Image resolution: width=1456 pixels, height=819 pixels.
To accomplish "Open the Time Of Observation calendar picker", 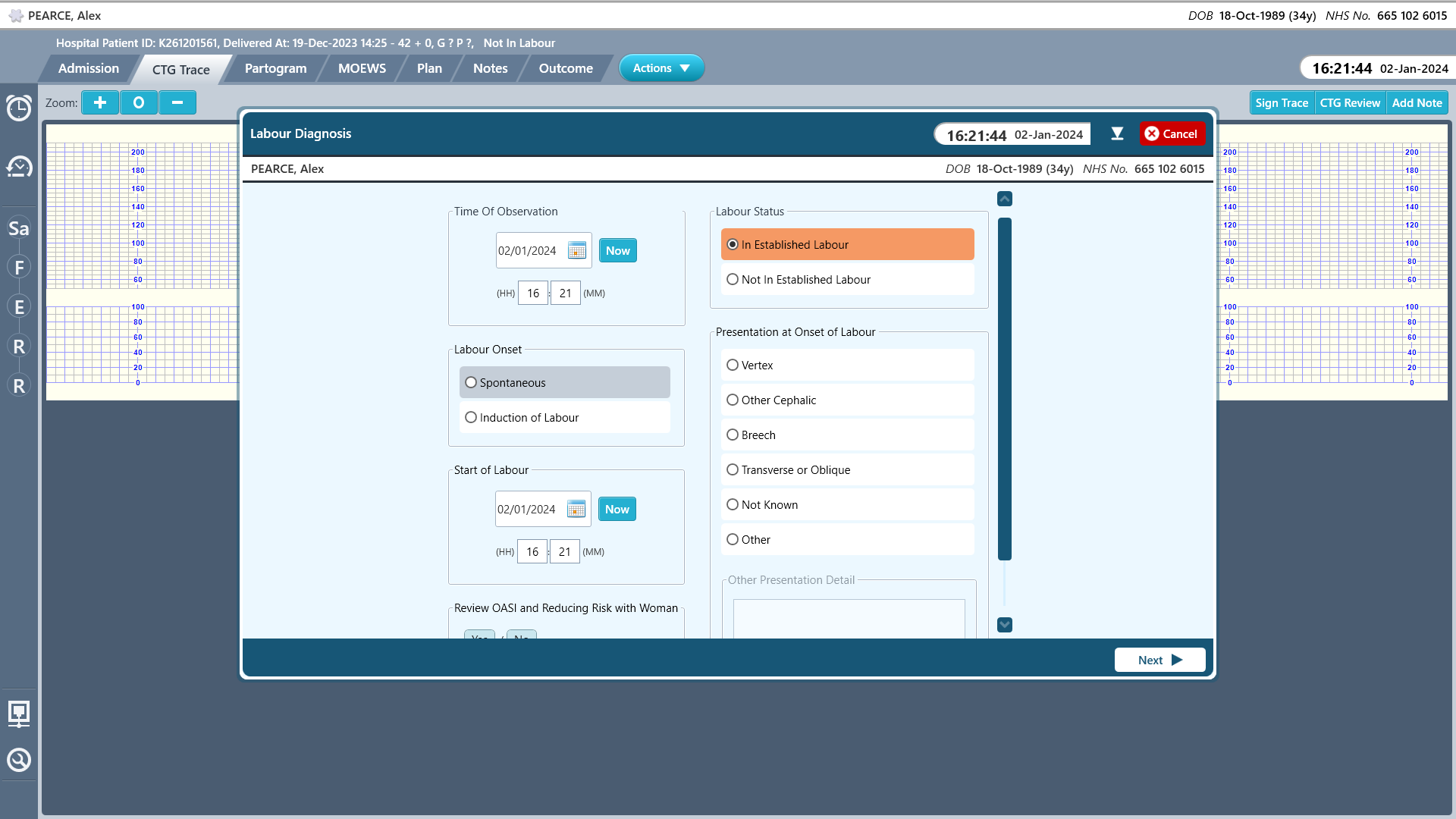I will click(x=577, y=251).
